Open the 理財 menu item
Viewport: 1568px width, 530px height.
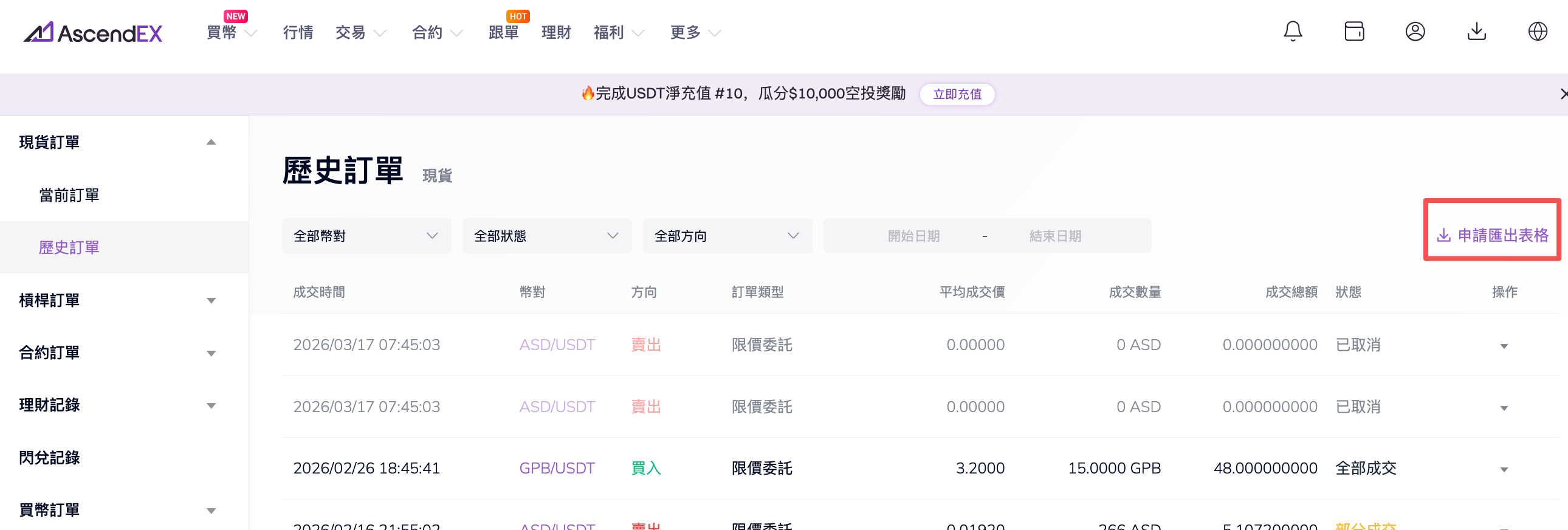click(555, 33)
